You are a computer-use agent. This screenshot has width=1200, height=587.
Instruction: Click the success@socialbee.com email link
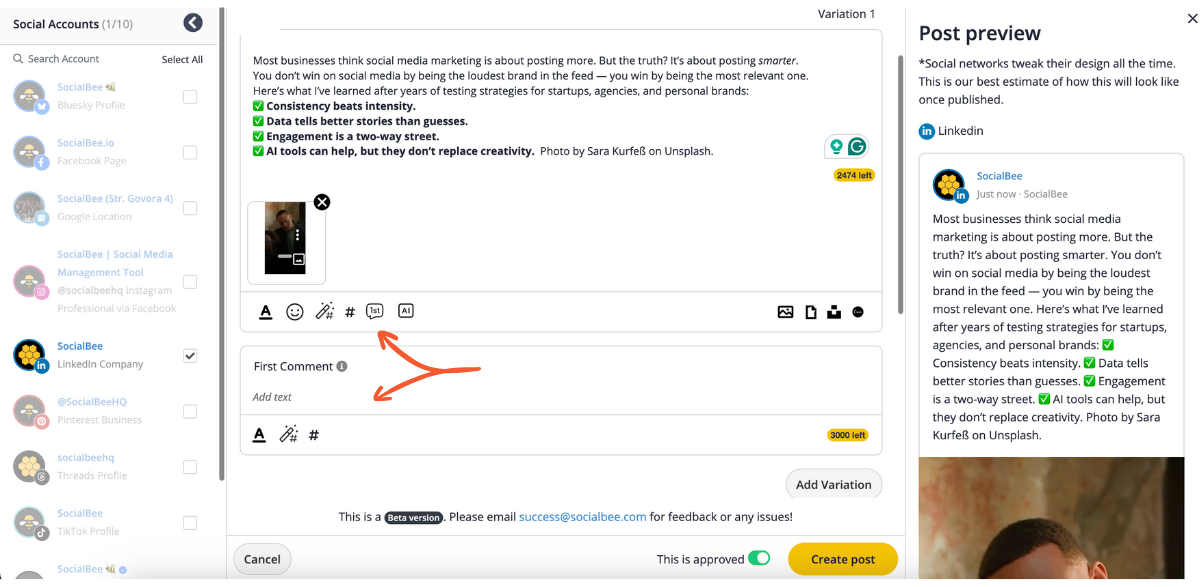pos(582,517)
